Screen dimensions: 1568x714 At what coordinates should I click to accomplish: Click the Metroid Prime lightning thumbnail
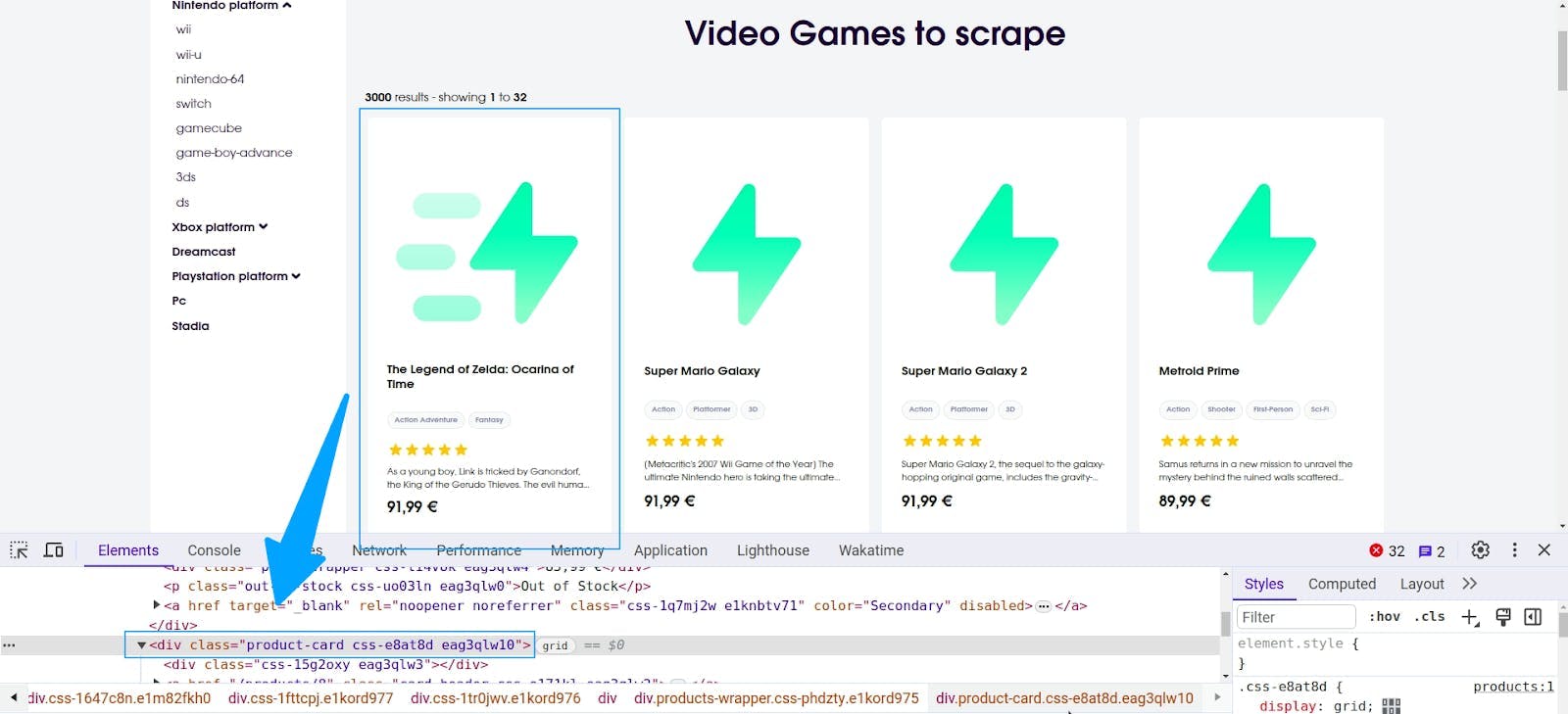coord(1261,255)
